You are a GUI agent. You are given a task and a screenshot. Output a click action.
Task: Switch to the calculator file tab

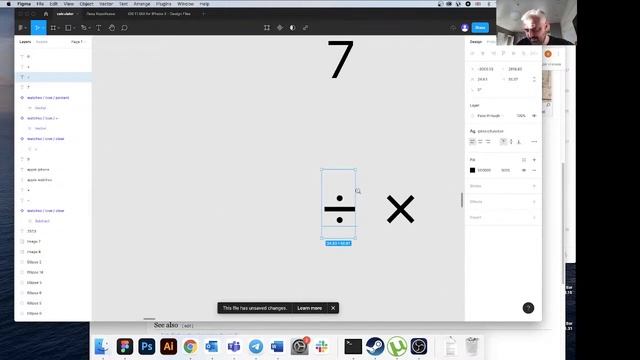click(65, 14)
